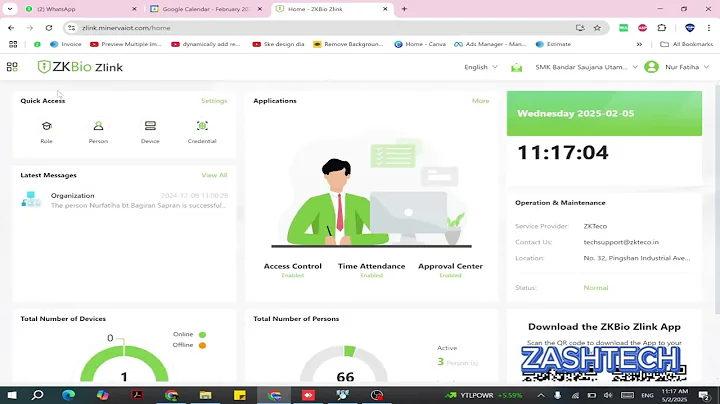
Task: Click the Normal status text
Action: [596, 287]
